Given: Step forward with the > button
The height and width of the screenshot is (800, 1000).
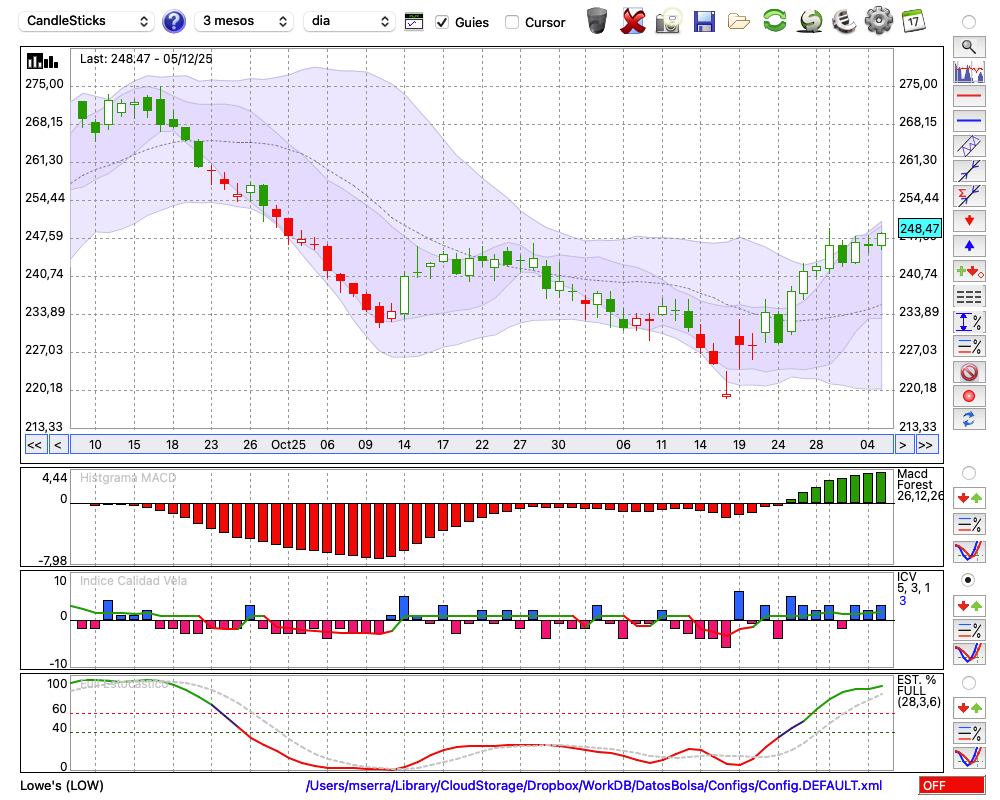Looking at the screenshot, I should coord(902,445).
